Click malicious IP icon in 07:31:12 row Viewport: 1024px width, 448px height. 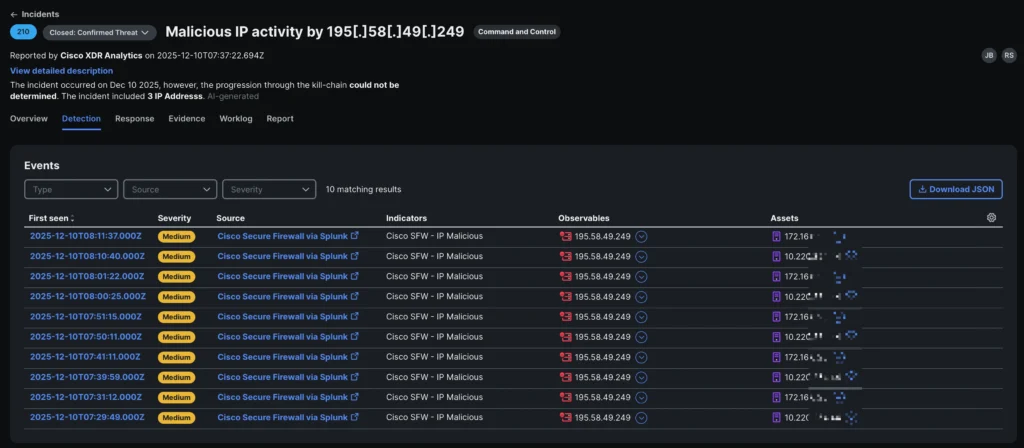[x=566, y=397]
